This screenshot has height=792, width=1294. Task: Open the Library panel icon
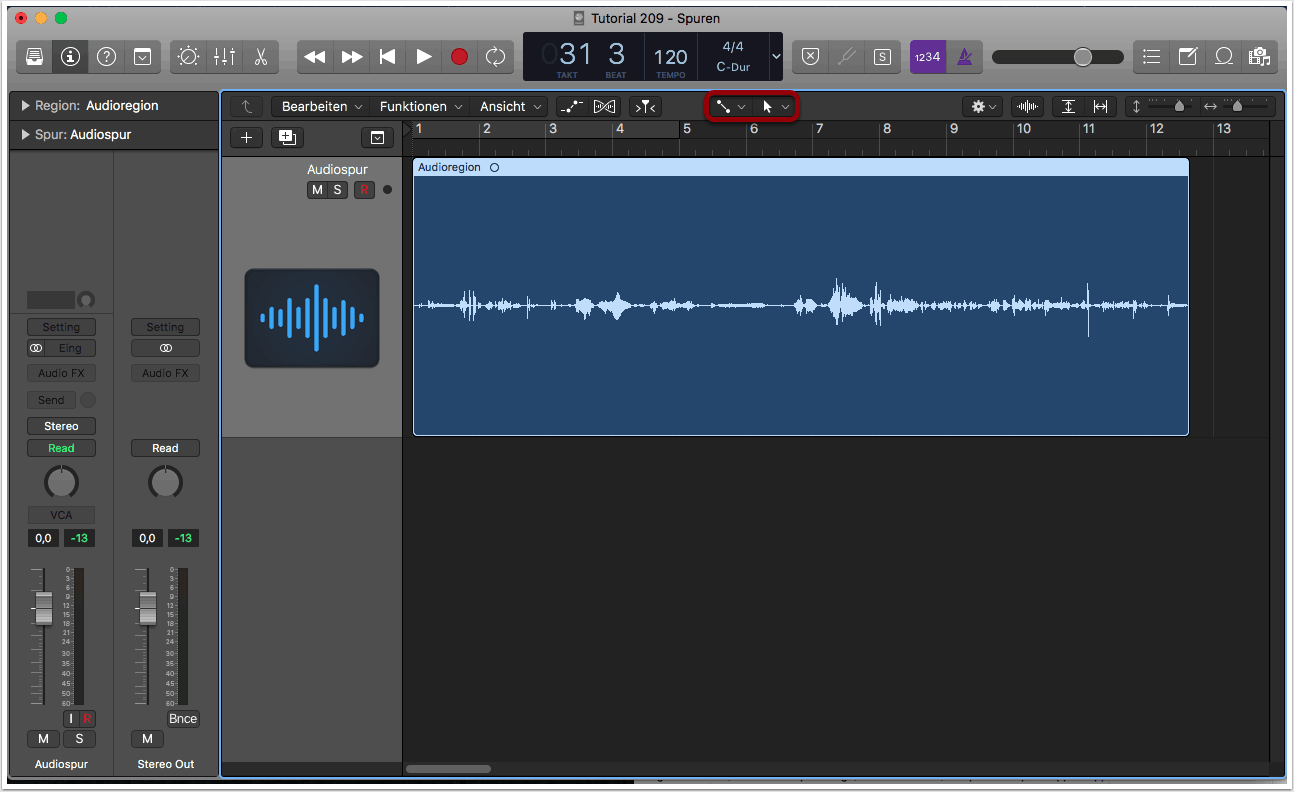click(34, 57)
